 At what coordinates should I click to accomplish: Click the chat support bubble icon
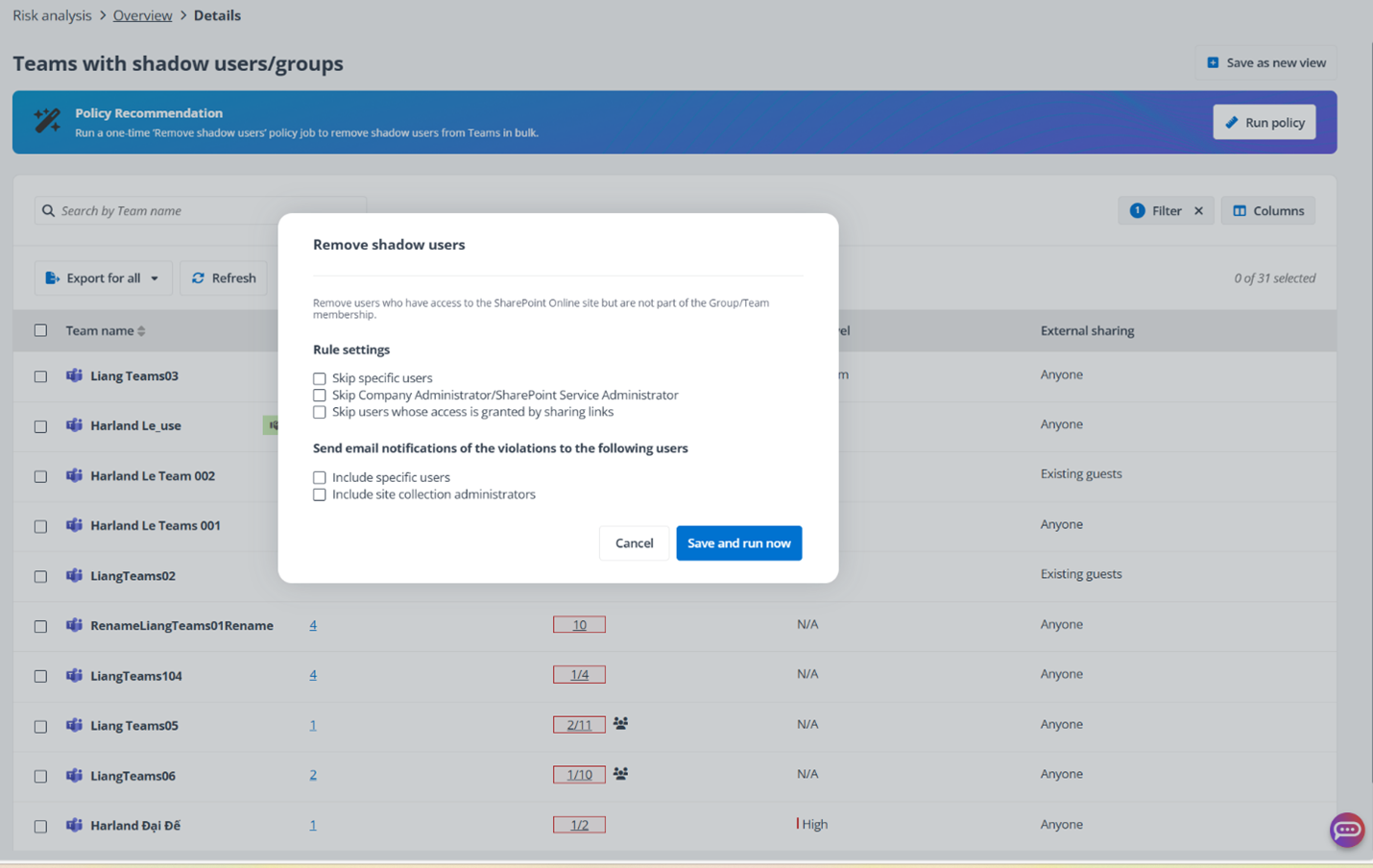click(1346, 830)
